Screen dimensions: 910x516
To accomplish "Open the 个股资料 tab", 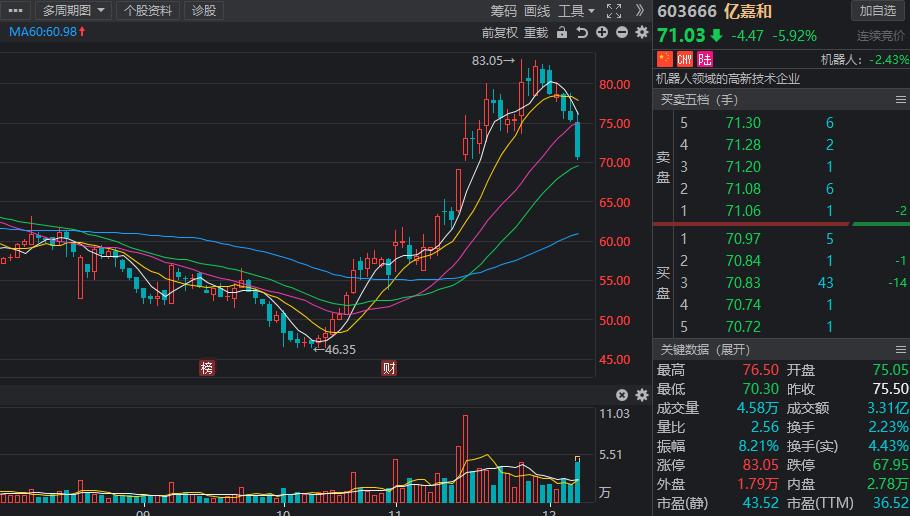I will coord(148,10).
